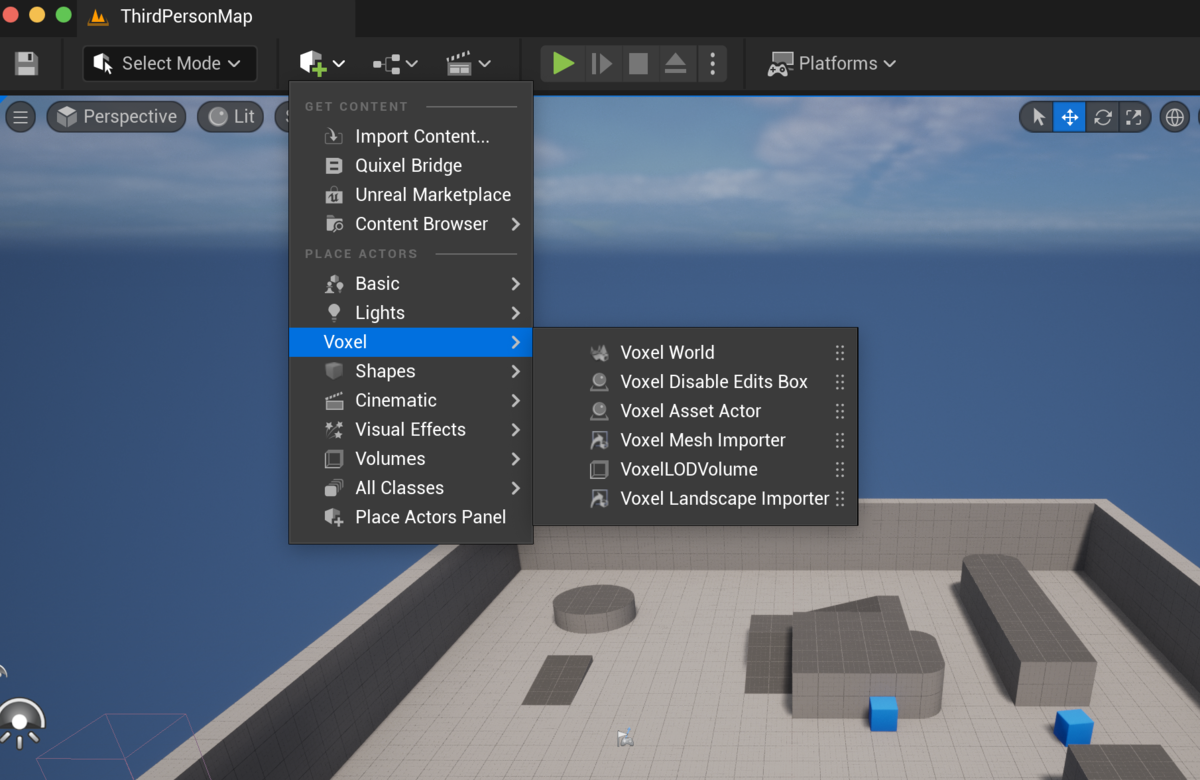This screenshot has height=780, width=1200.
Task: Click the Unreal Marketplace bag icon
Action: click(334, 195)
